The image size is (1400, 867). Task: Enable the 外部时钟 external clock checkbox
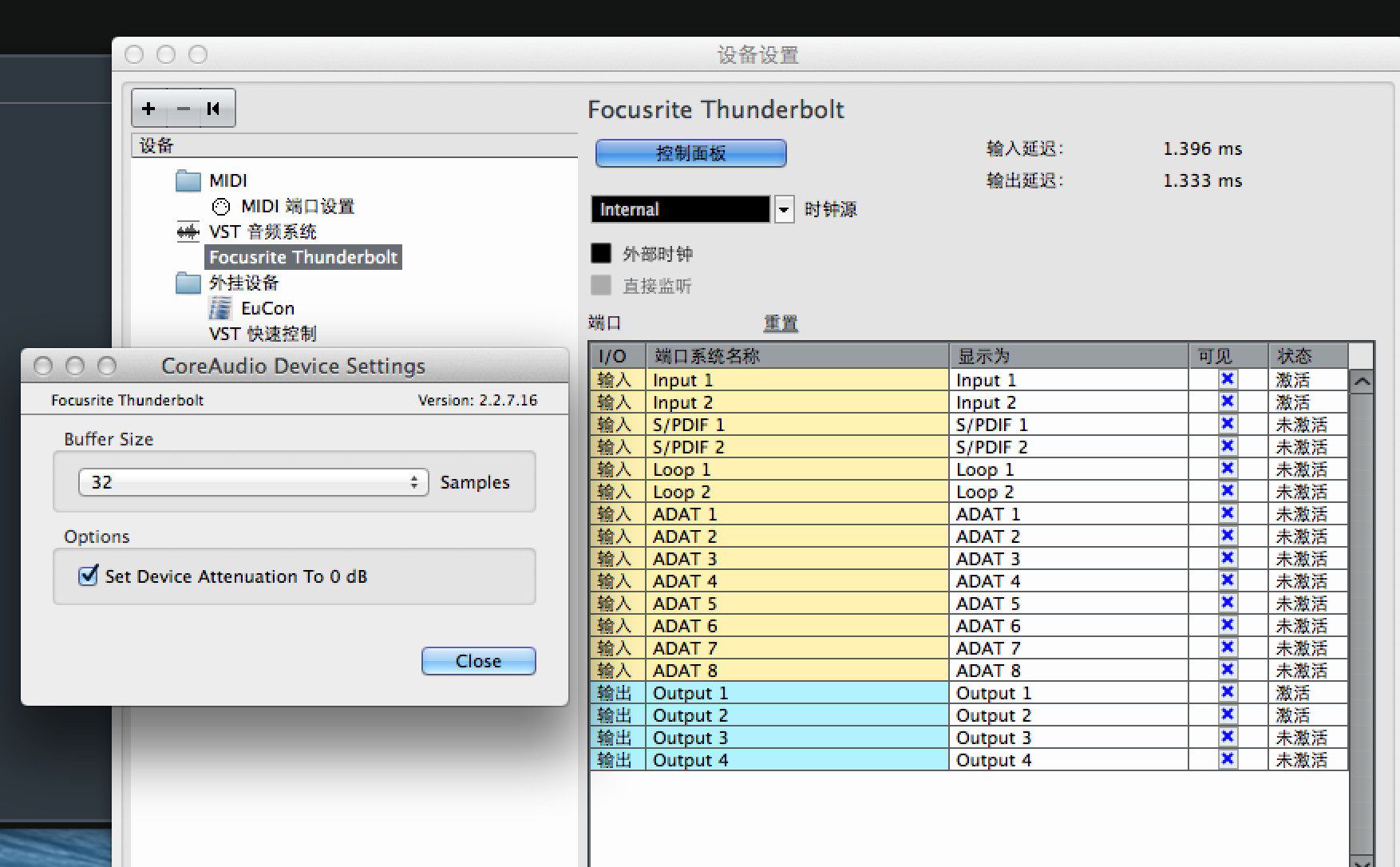(601, 254)
